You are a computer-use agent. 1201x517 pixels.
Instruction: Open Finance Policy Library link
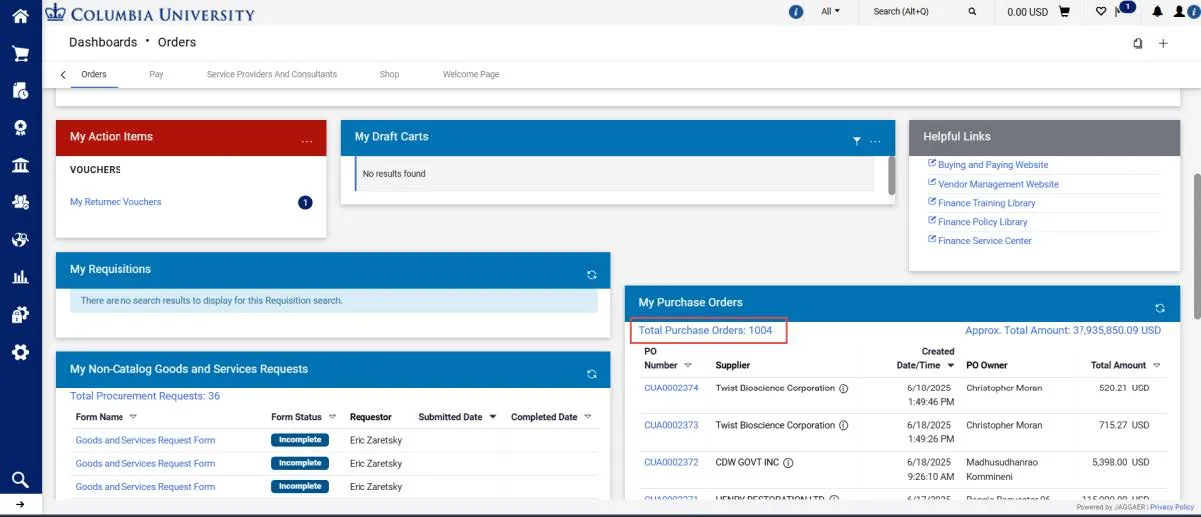pyautogui.click(x=982, y=222)
